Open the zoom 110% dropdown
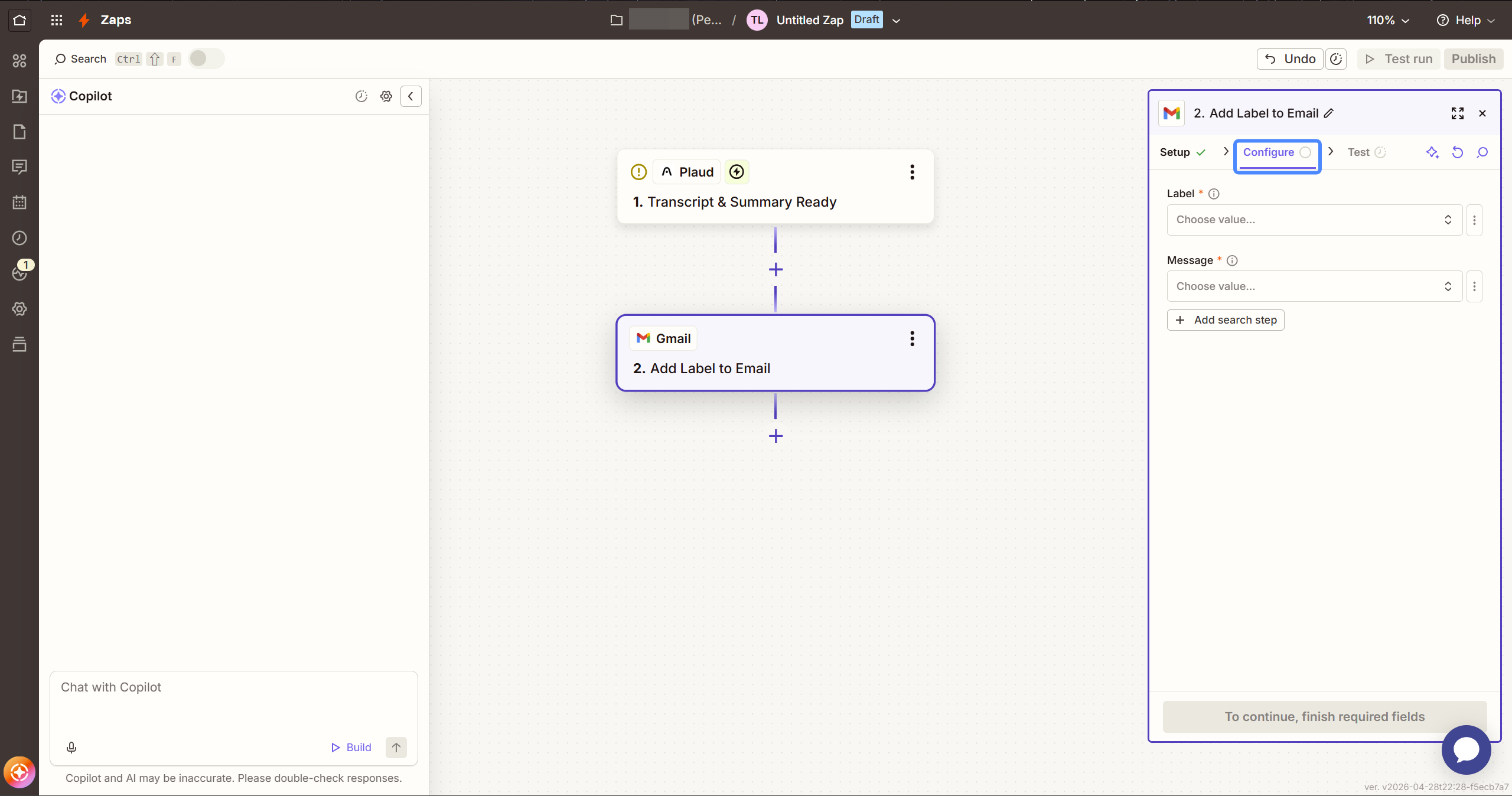This screenshot has width=1512, height=796. (1388, 20)
